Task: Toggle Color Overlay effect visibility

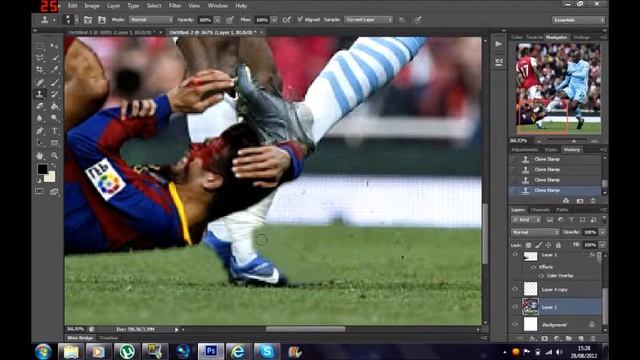Action: pos(541,276)
